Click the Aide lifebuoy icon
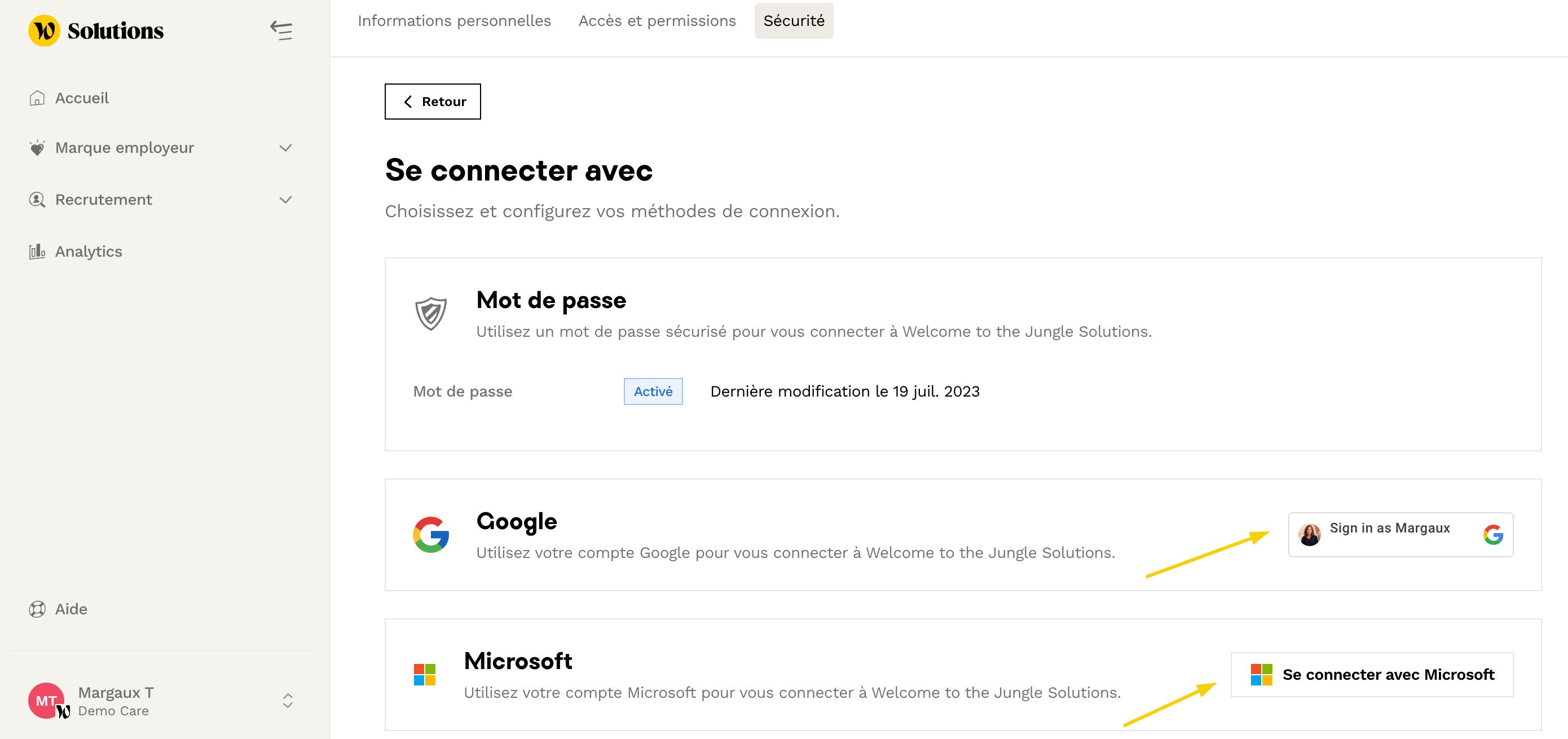 pos(37,609)
